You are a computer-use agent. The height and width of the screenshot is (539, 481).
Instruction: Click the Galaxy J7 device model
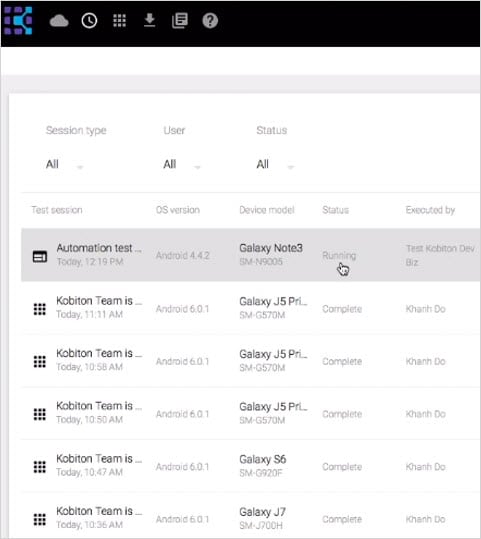262,512
